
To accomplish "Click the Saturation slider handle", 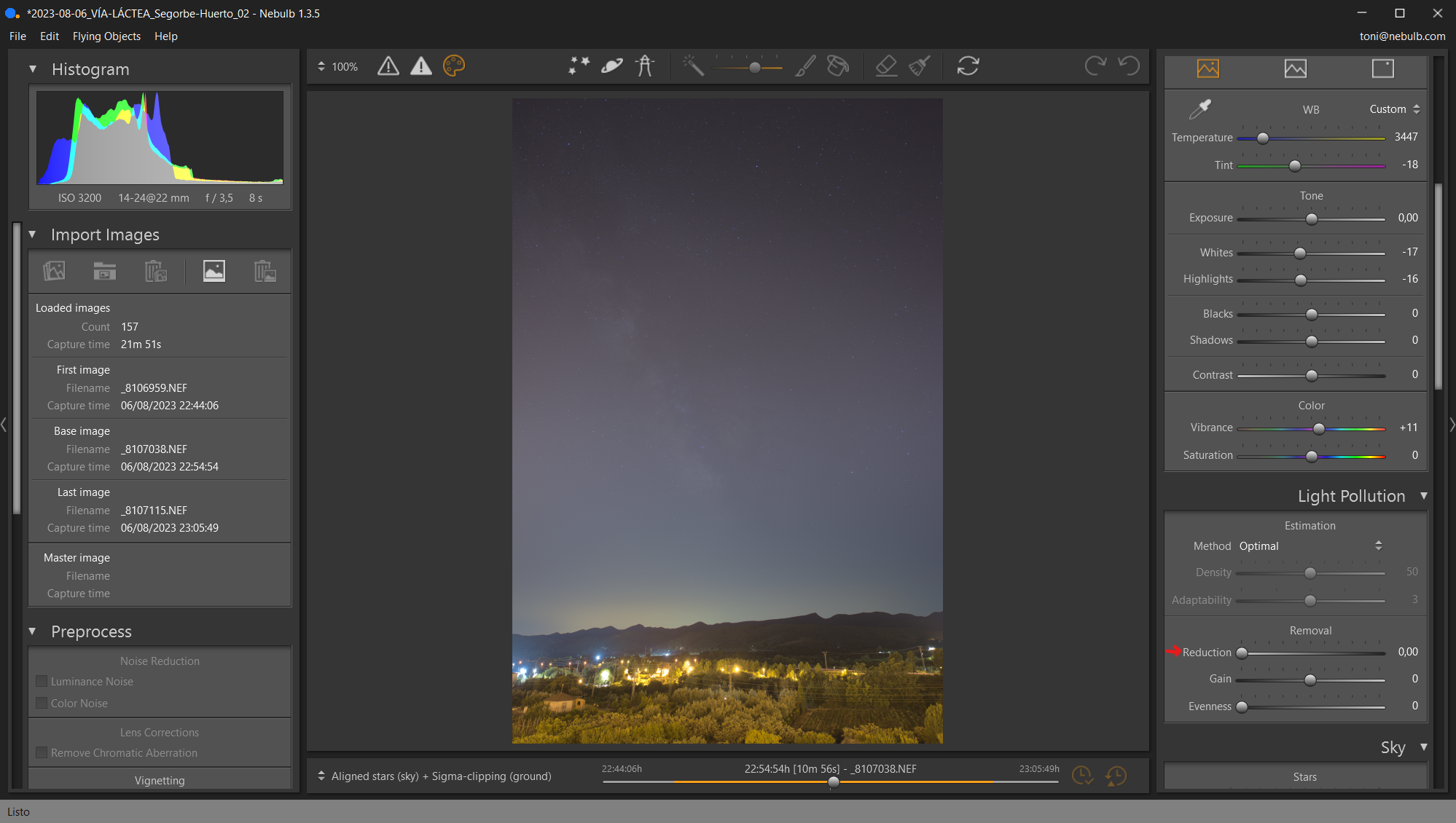I will tap(1312, 457).
